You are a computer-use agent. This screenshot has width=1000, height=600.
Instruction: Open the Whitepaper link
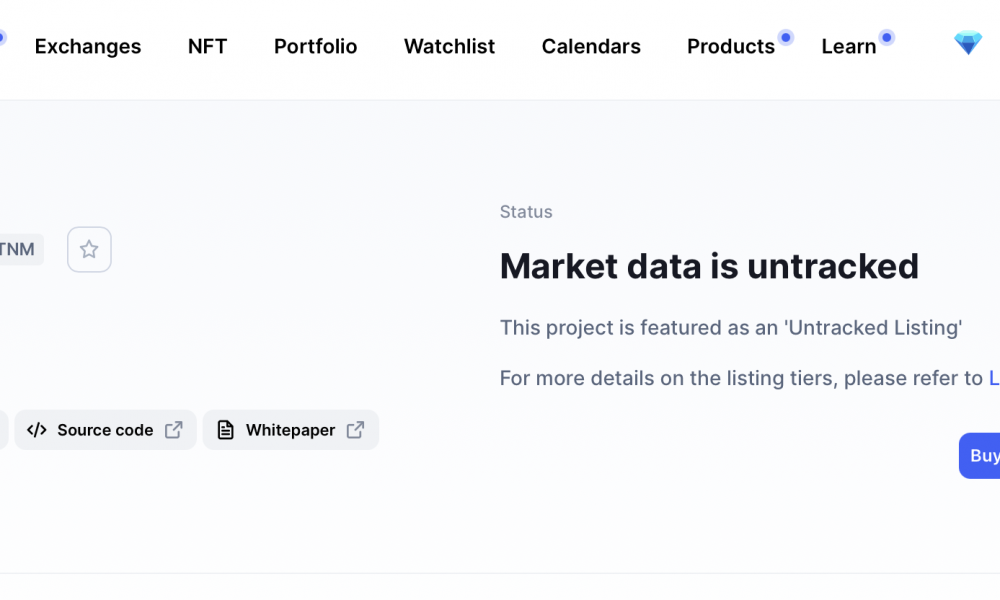[x=291, y=430]
